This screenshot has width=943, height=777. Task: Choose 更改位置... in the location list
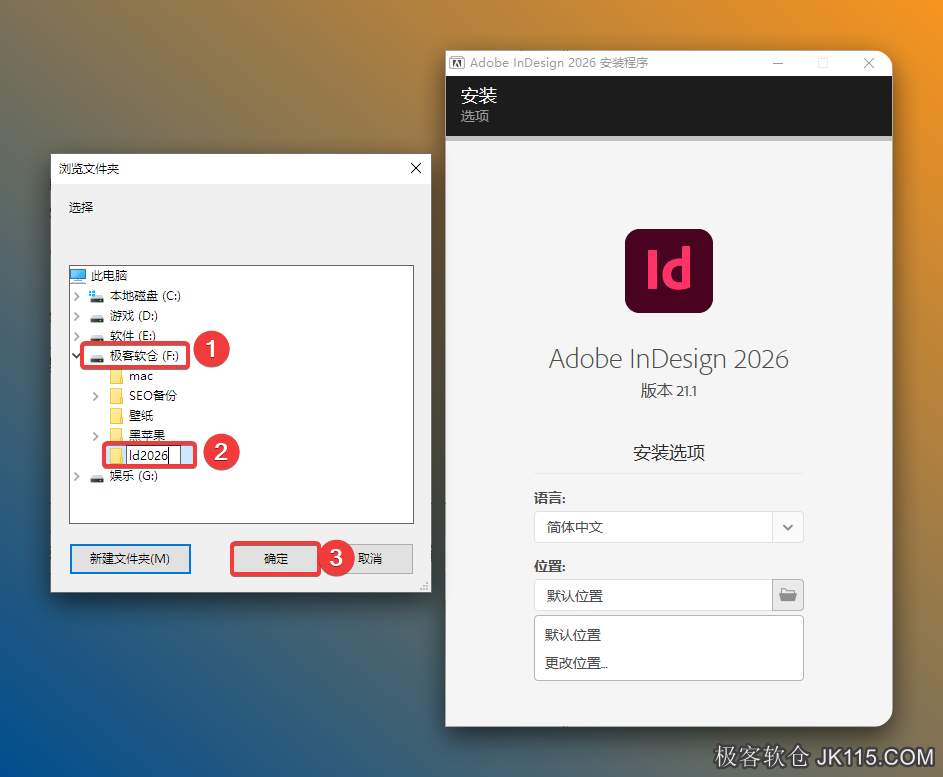pyautogui.click(x=576, y=663)
